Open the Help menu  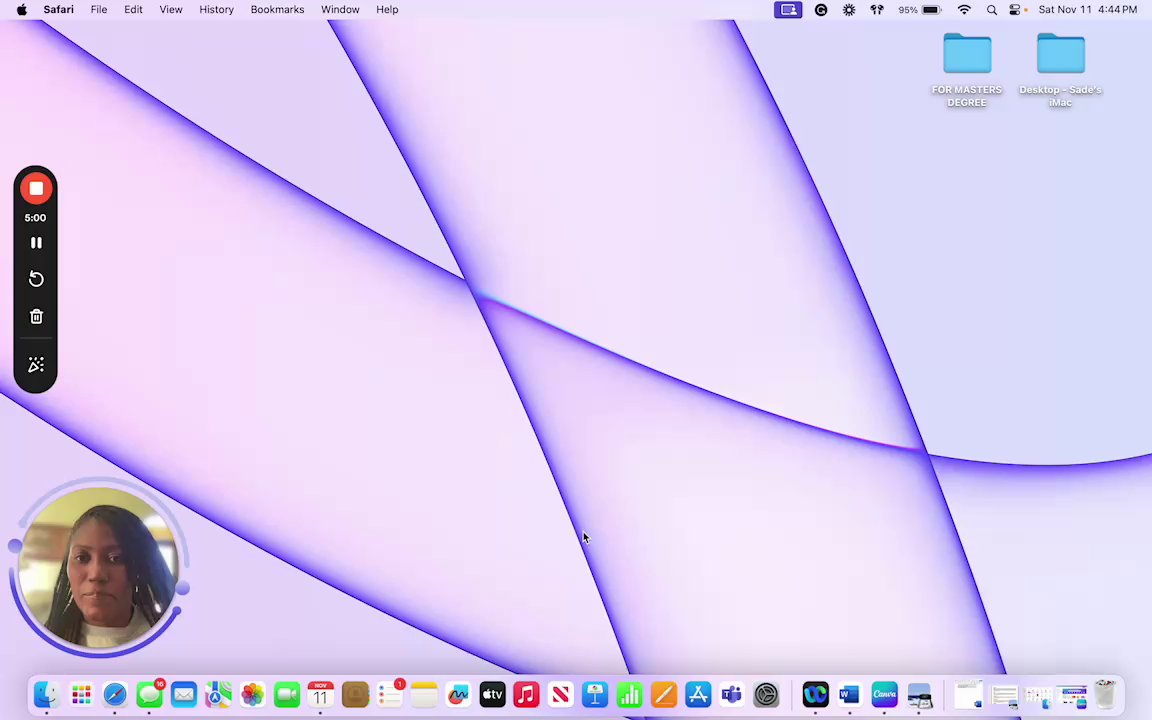(x=387, y=10)
